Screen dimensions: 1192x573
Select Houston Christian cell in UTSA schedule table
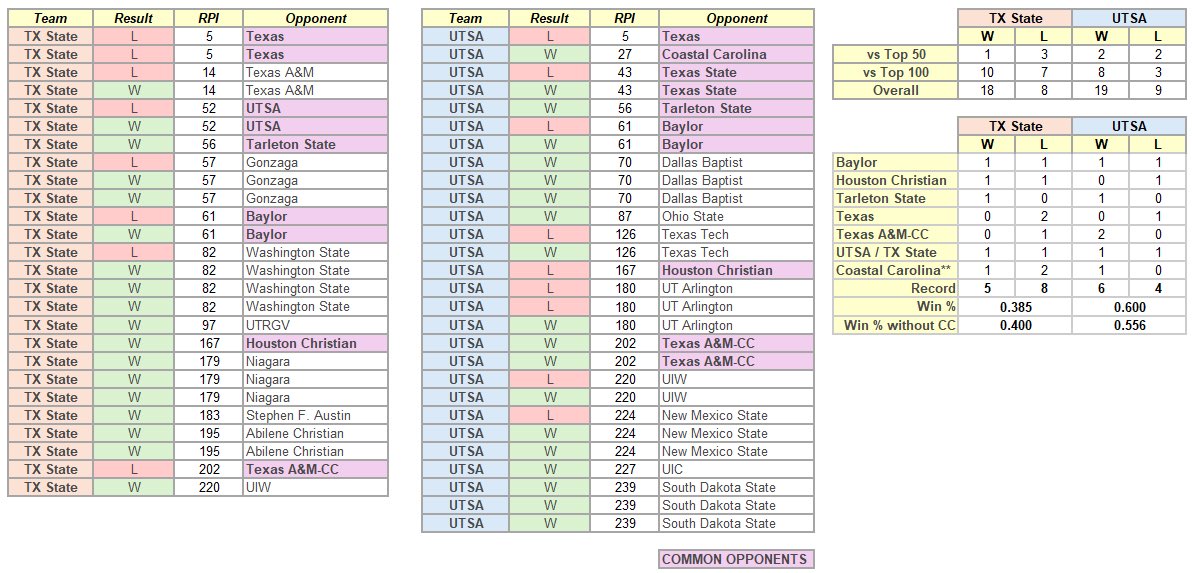tap(736, 271)
